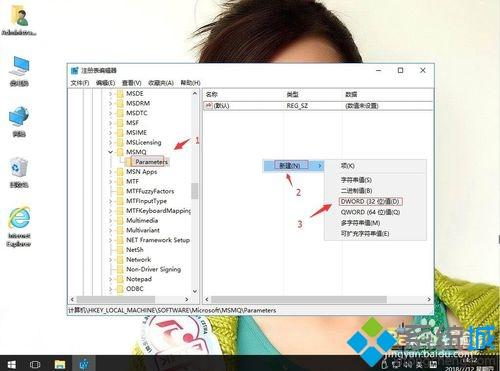Select Key (项) in the submenu
500x371 pixels.
click(348, 166)
